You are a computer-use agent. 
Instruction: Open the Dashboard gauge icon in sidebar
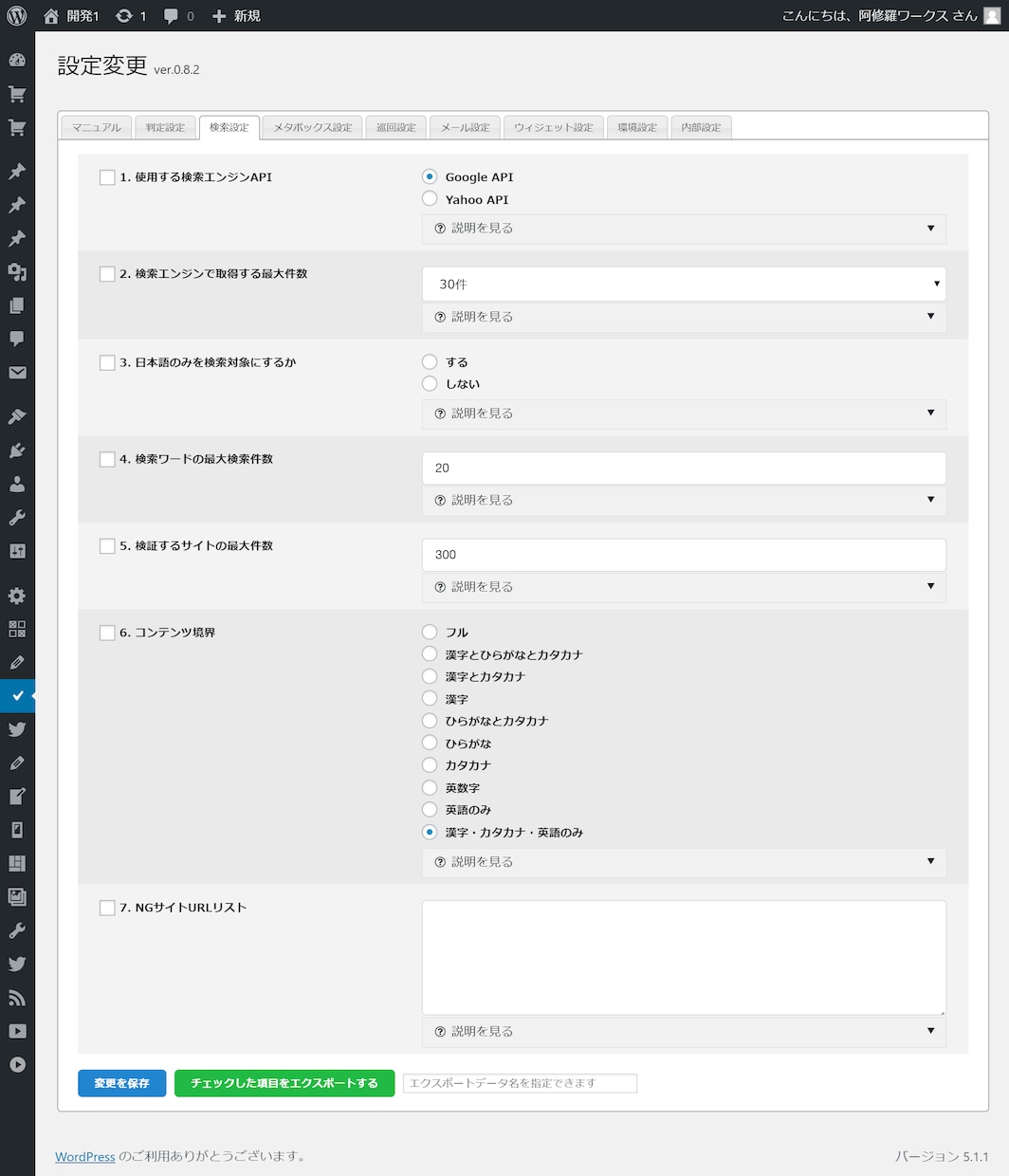click(x=17, y=60)
